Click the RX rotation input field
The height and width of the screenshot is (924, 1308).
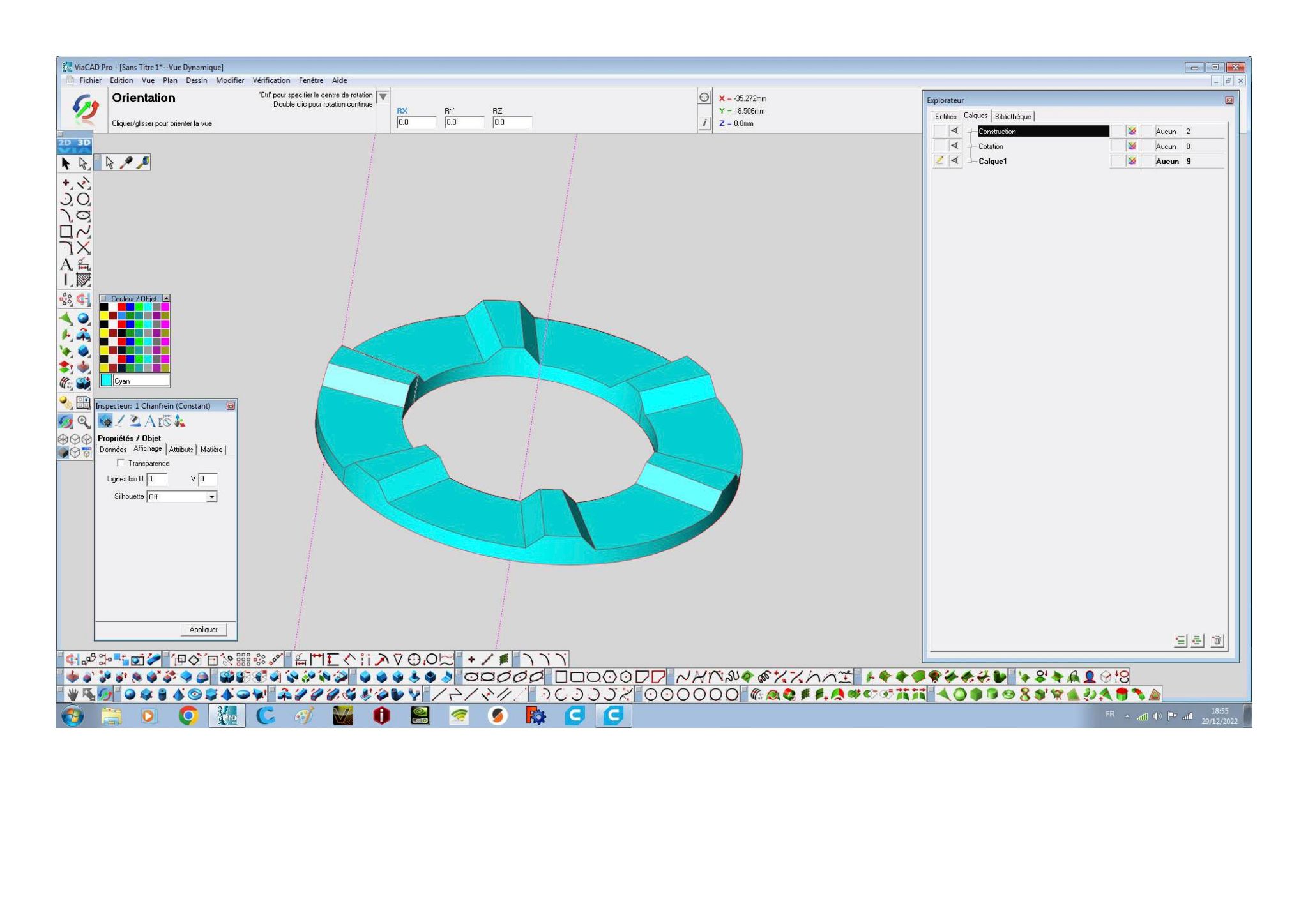(x=416, y=123)
